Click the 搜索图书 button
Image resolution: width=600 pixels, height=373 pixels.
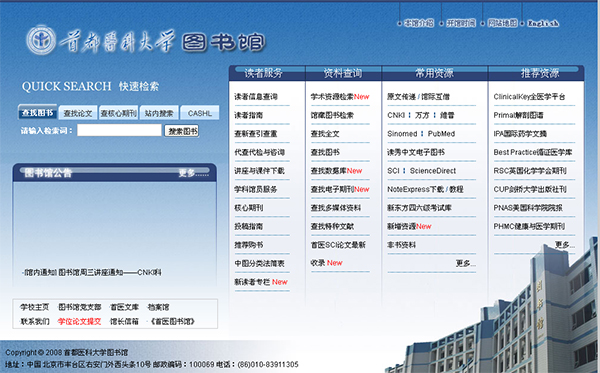[182, 131]
